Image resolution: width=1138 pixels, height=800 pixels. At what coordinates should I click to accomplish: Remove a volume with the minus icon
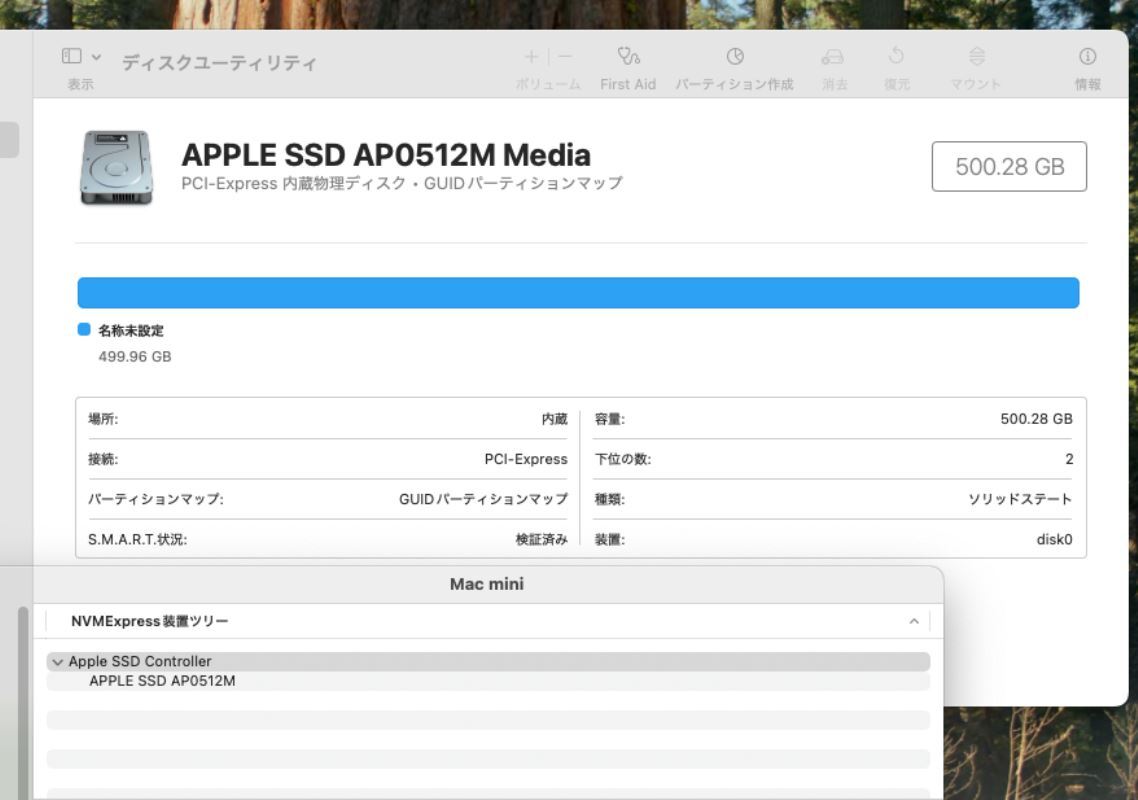pyautogui.click(x=565, y=56)
